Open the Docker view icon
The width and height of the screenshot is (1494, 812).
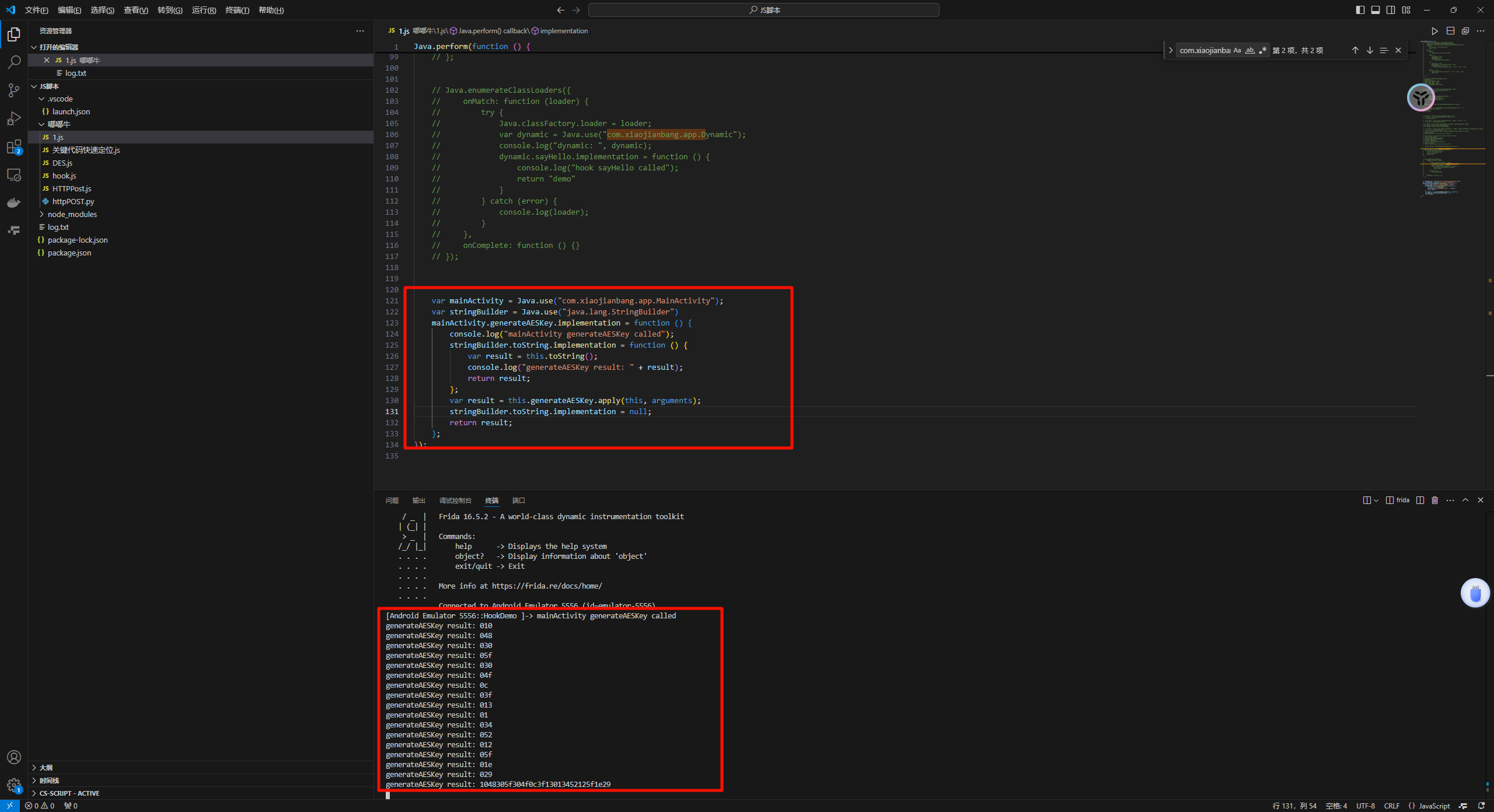14,203
